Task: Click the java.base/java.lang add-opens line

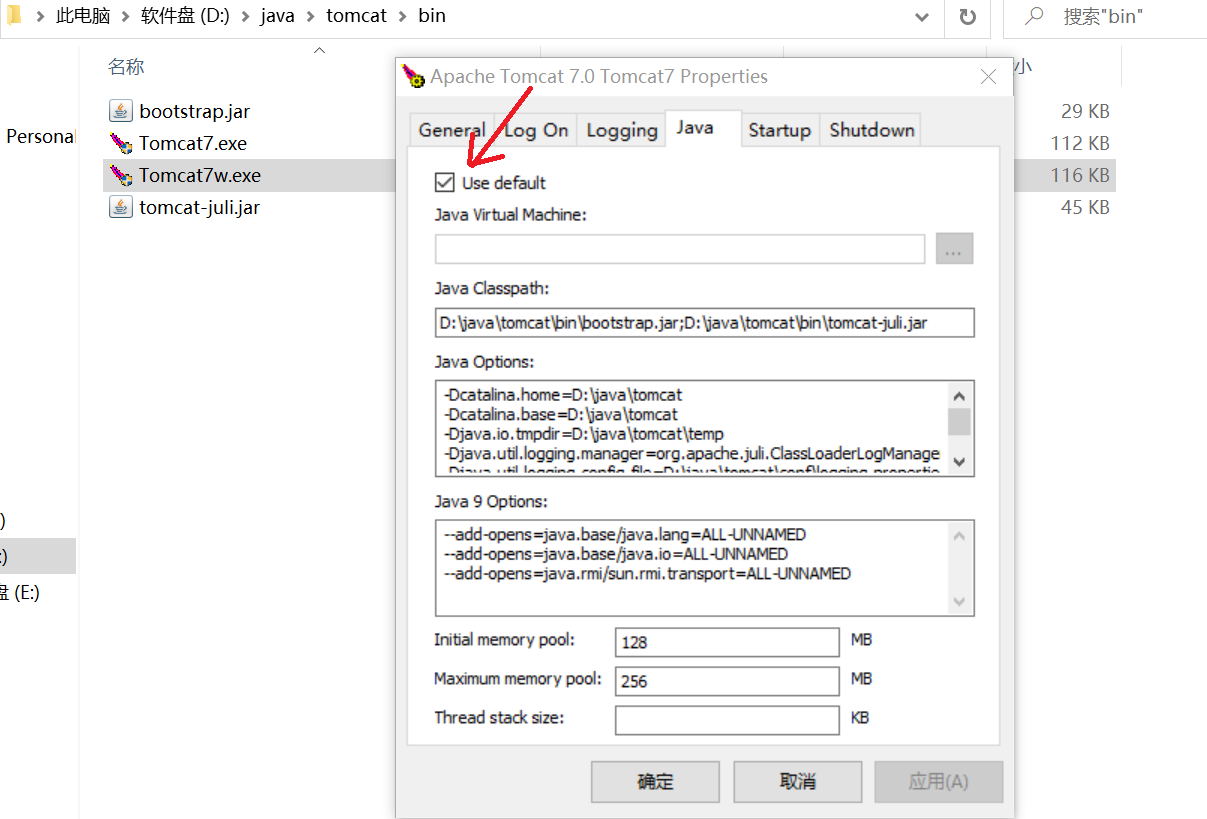Action: (x=624, y=534)
